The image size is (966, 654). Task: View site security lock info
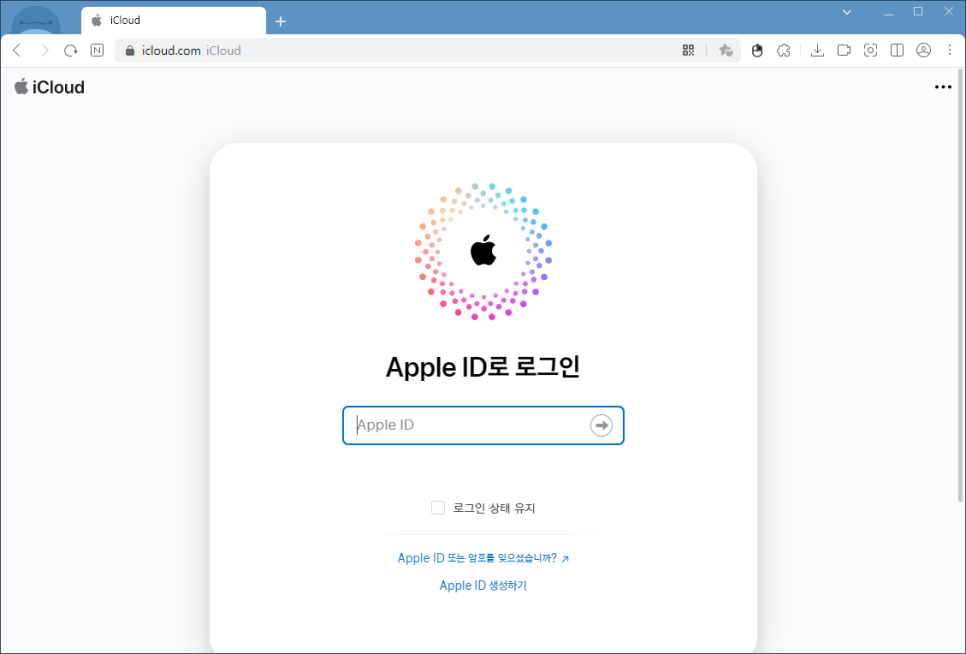click(129, 50)
